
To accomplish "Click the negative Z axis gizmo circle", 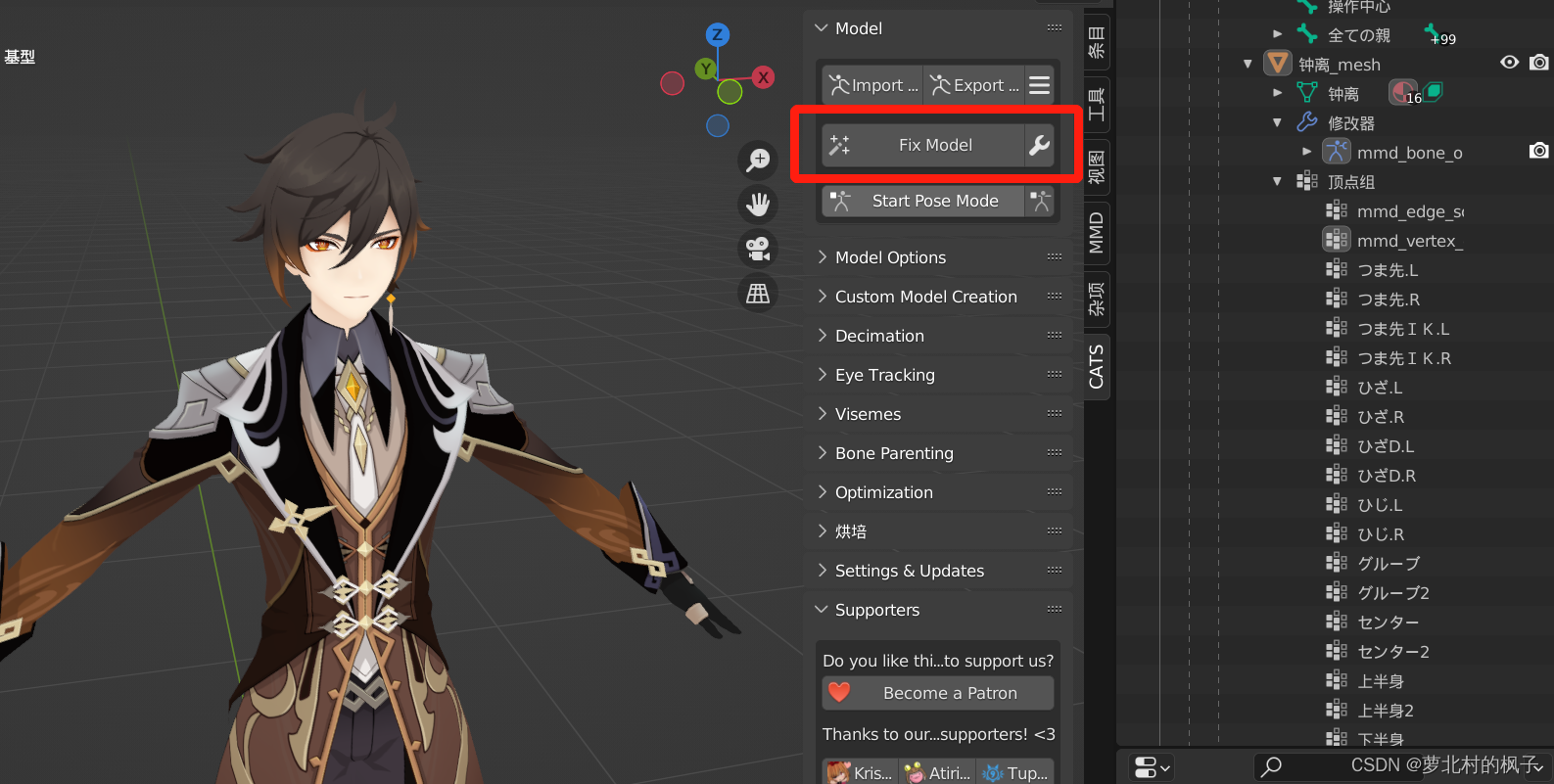I will tap(718, 125).
